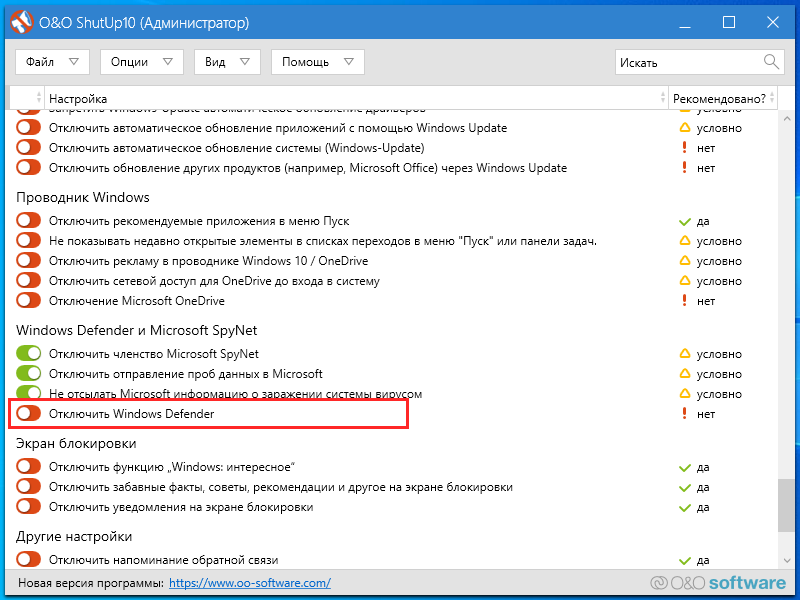The image size is (800, 600).
Task: Sort by the 'Настройка' column header
Action: pyautogui.click(x=357, y=98)
